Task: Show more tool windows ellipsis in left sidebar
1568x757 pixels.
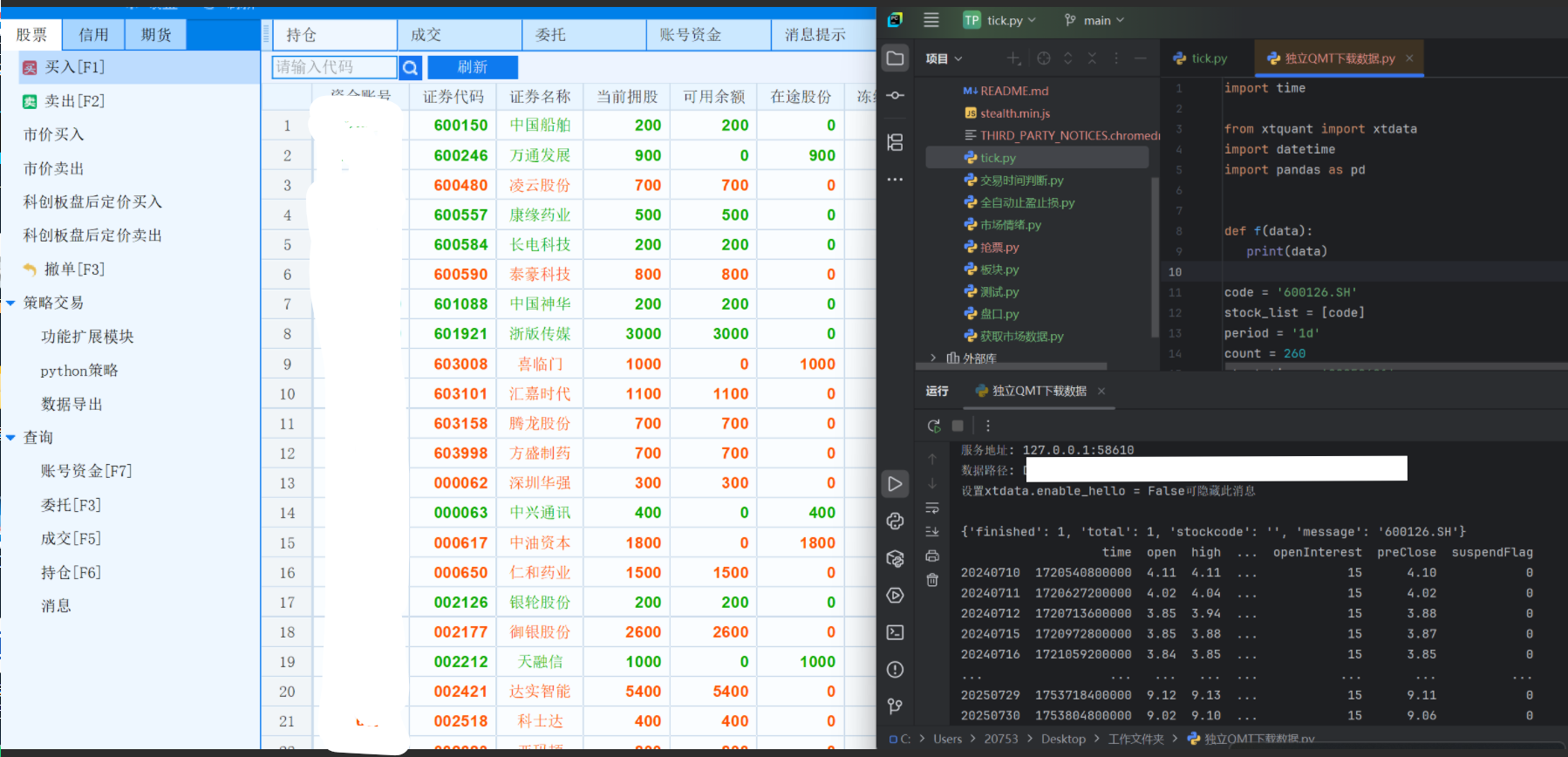Action: 895,180
